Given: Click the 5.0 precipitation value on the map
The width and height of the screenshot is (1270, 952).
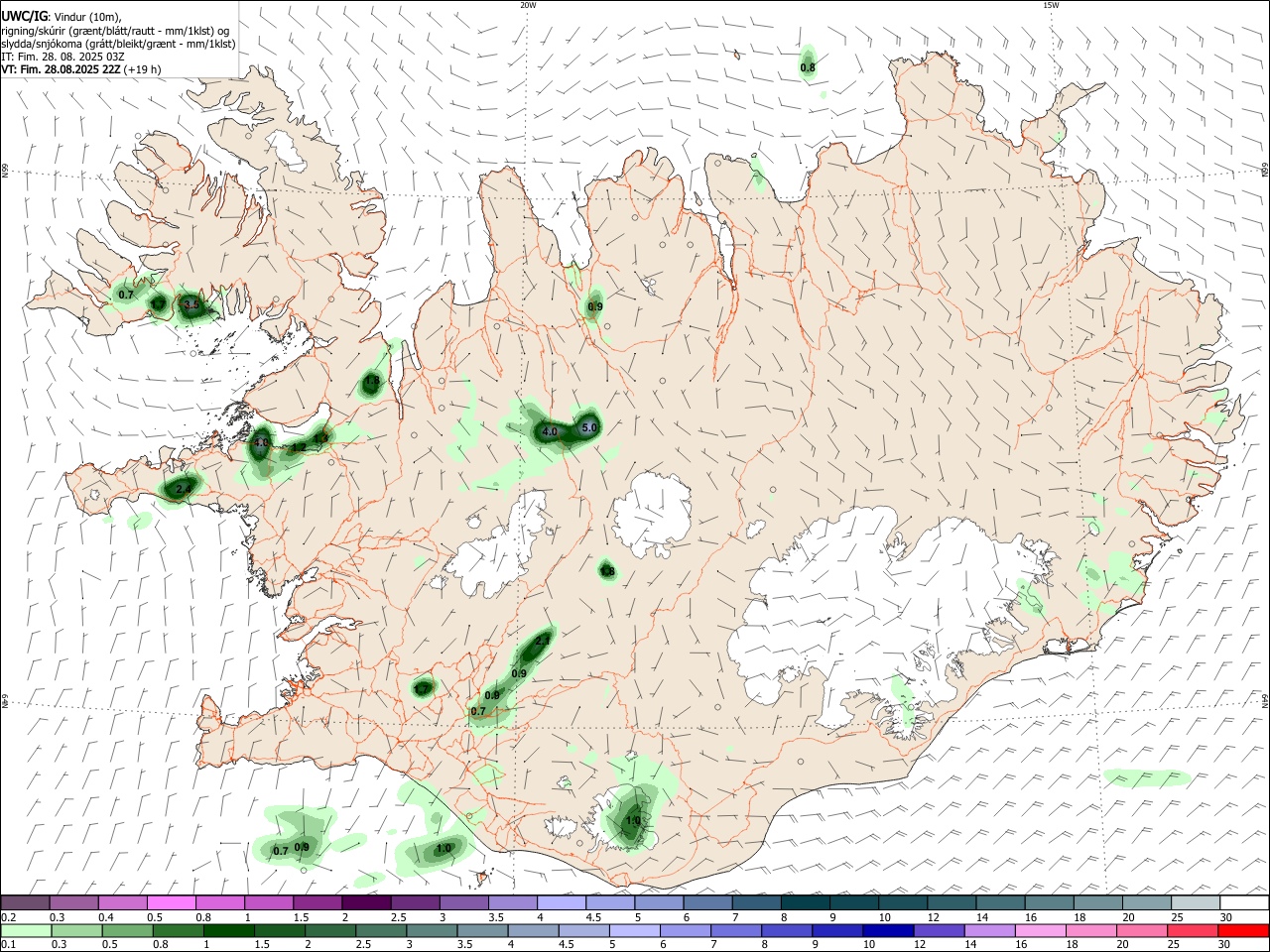Looking at the screenshot, I should pyautogui.click(x=589, y=427).
